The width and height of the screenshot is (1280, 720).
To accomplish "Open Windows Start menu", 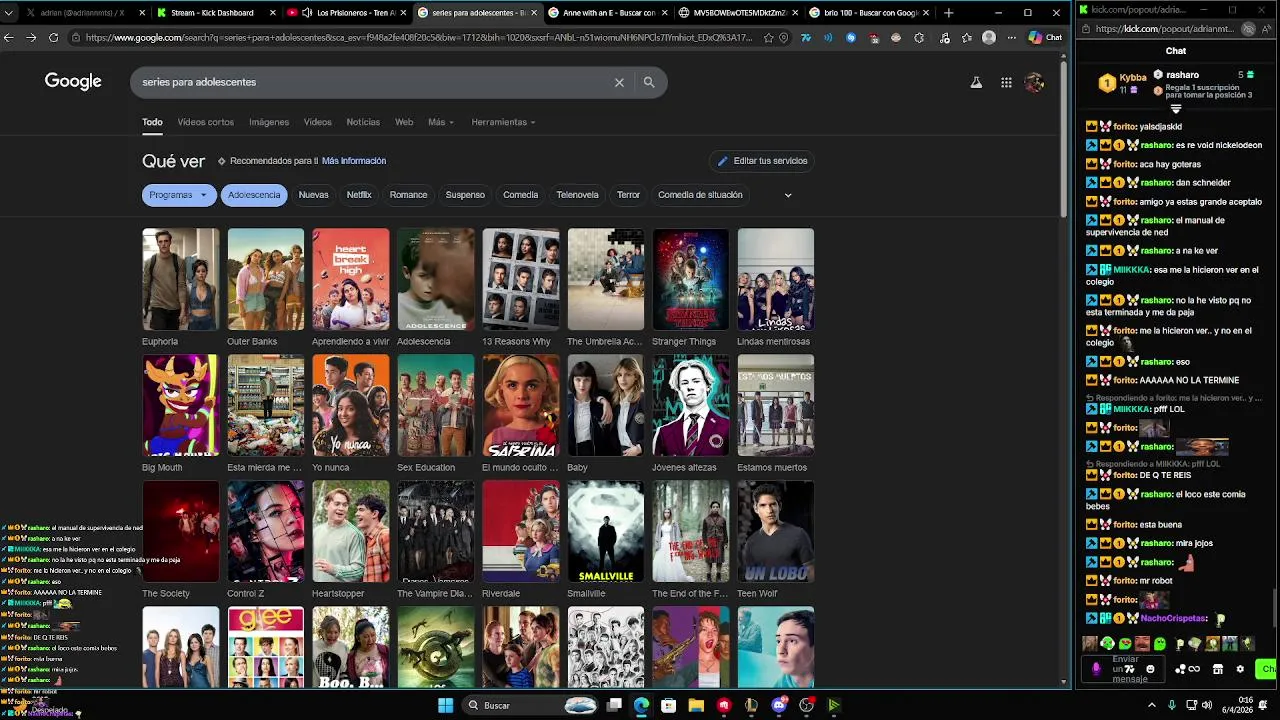I will 445,705.
